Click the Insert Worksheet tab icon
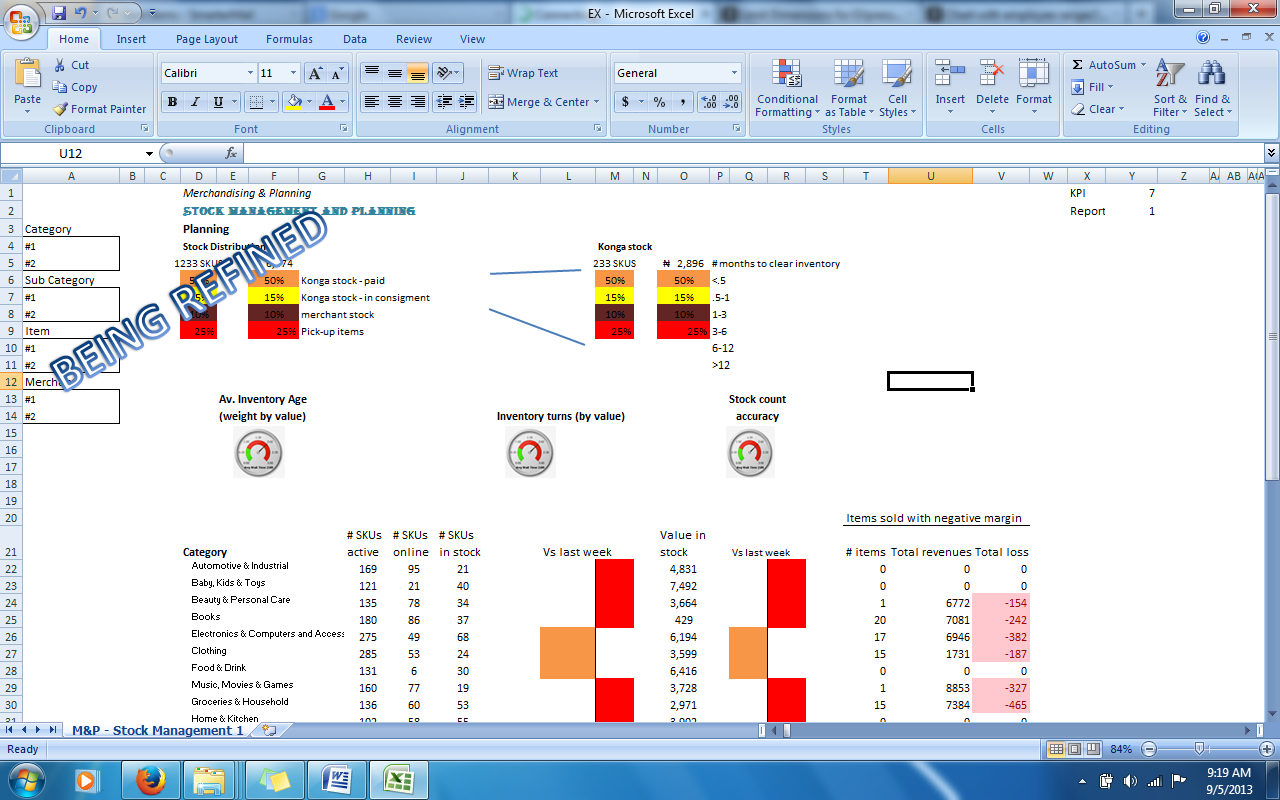This screenshot has width=1280, height=800. coord(268,731)
